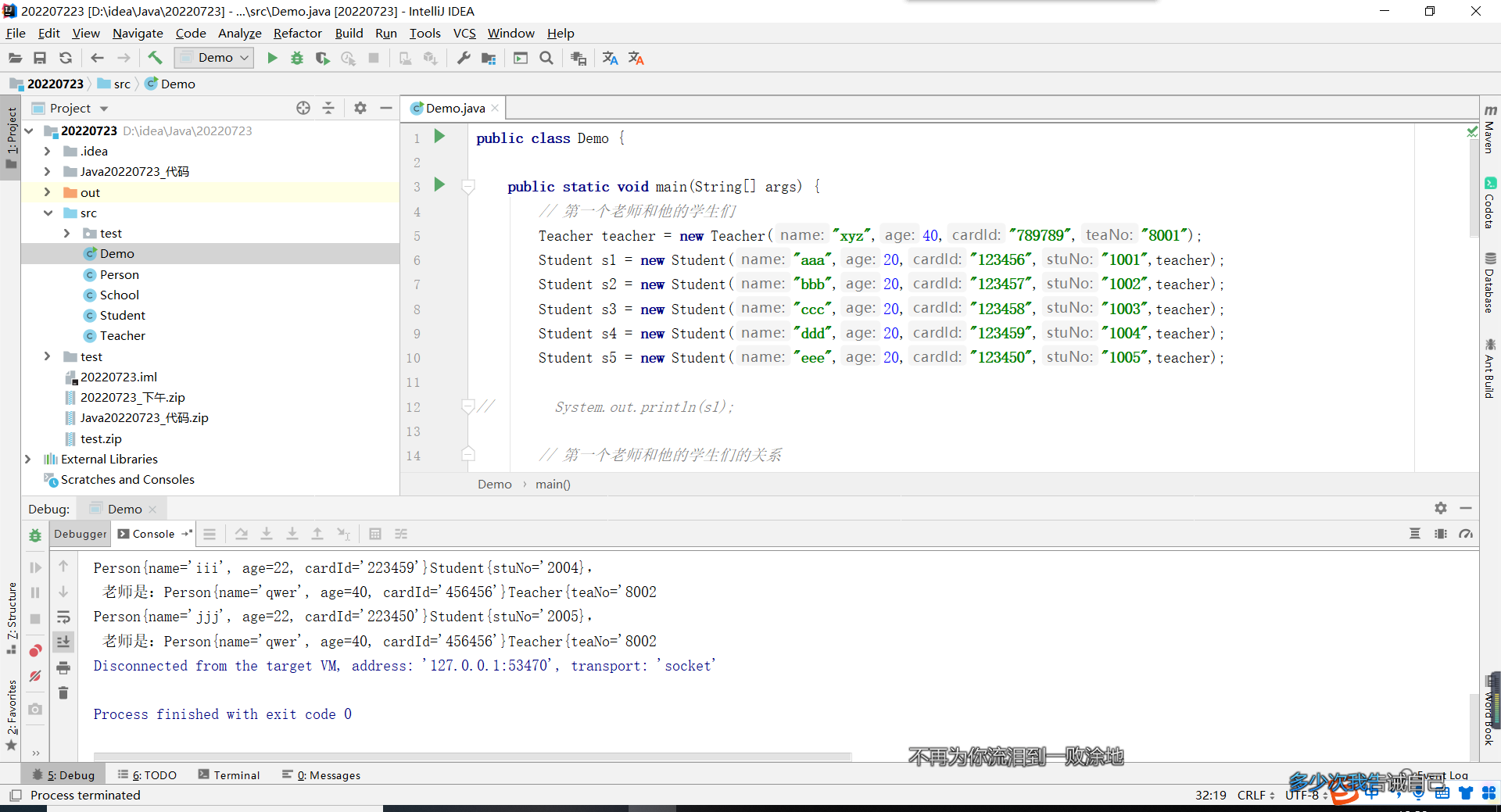The image size is (1501, 812).
Task: Open the Demo run configuration dropdown
Action: click(214, 58)
